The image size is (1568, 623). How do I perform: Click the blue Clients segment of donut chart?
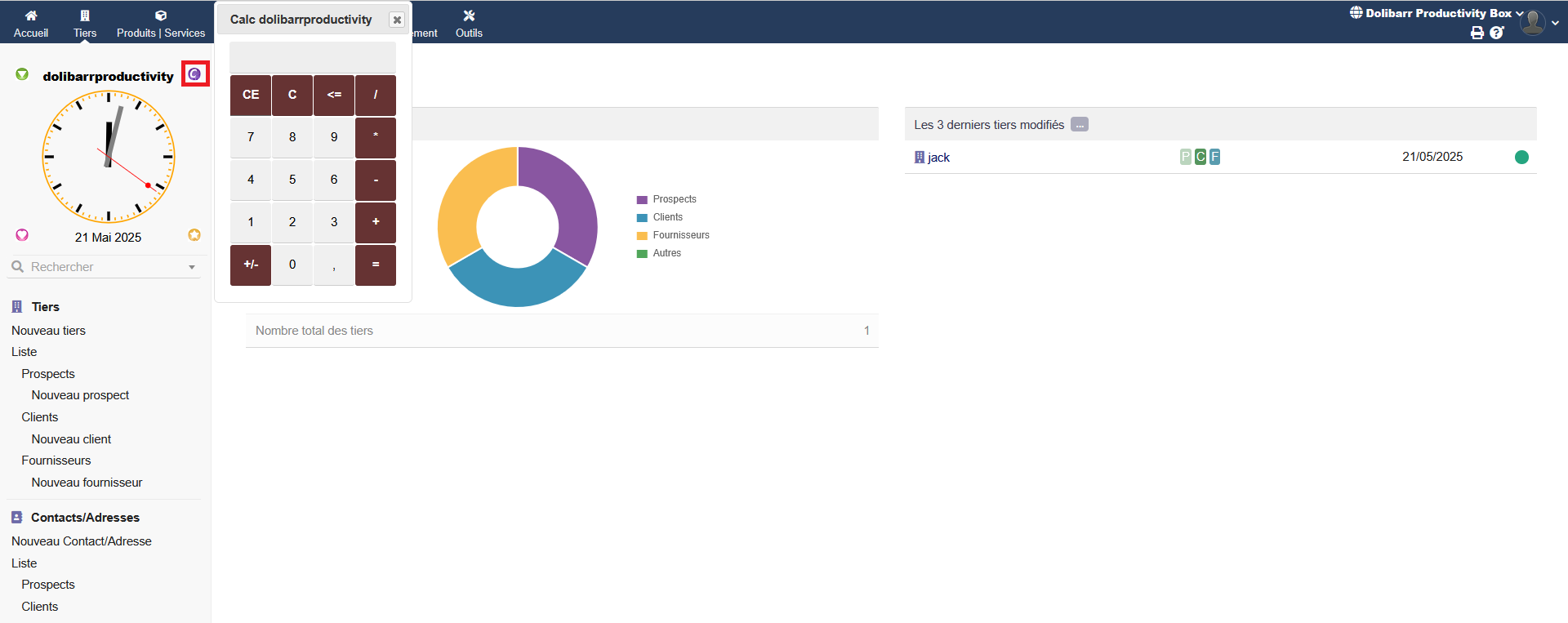click(x=516, y=287)
